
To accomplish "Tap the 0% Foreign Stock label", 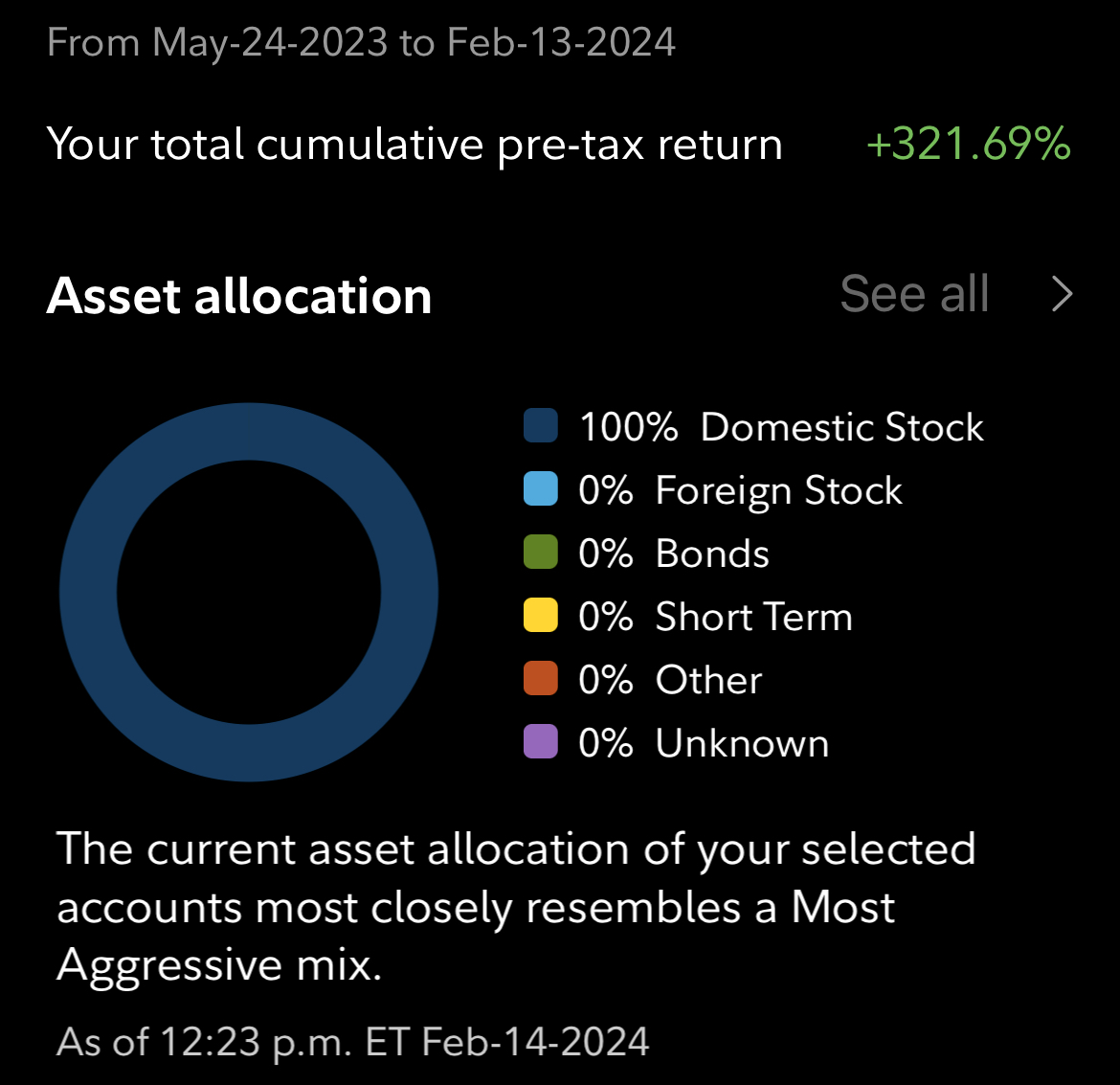I will coord(741,490).
